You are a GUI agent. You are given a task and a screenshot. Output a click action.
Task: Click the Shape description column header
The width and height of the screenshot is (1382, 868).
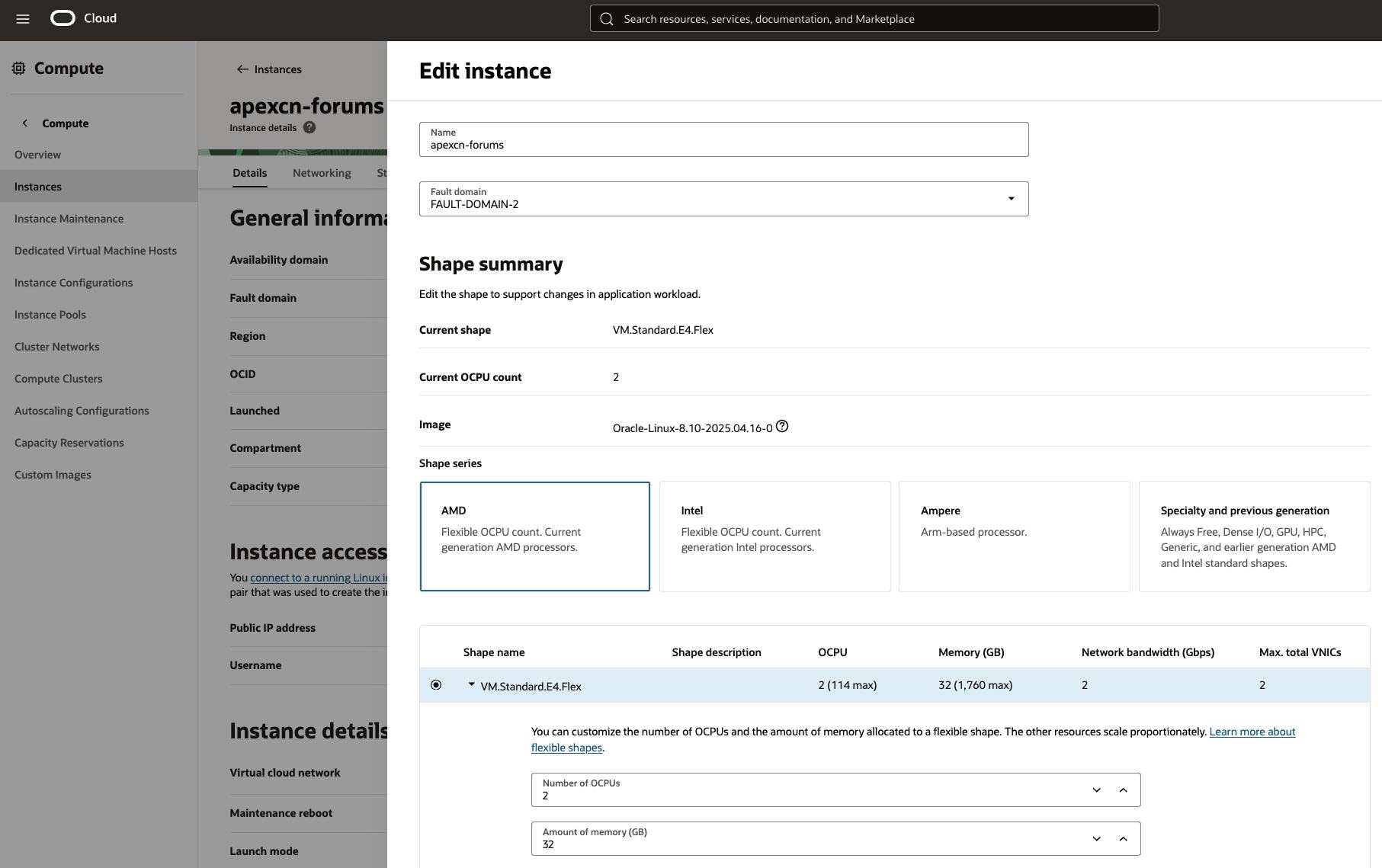click(716, 652)
